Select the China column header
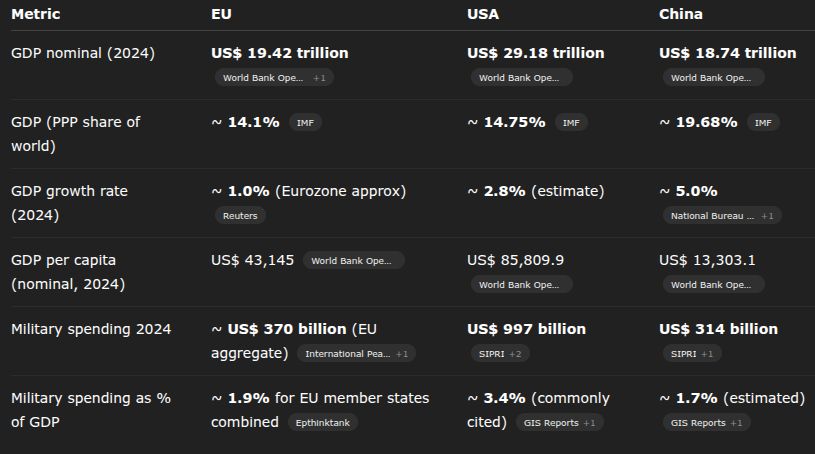Viewport: 815px width, 454px height. coord(680,14)
